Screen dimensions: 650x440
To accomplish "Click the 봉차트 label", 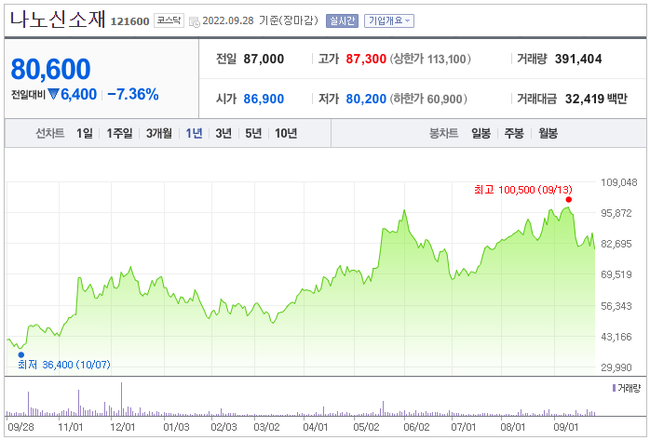I will pyautogui.click(x=444, y=133).
